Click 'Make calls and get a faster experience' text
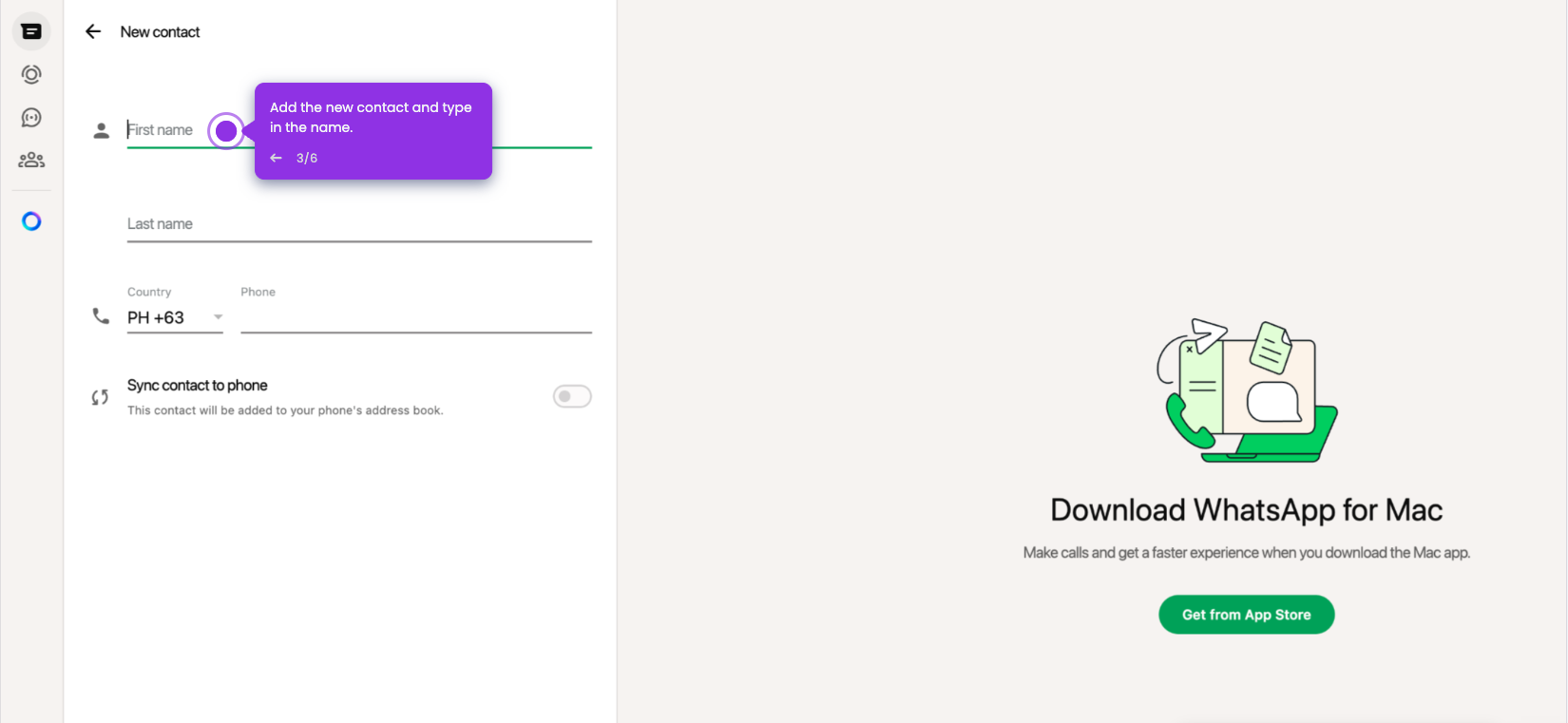 (x=1246, y=553)
